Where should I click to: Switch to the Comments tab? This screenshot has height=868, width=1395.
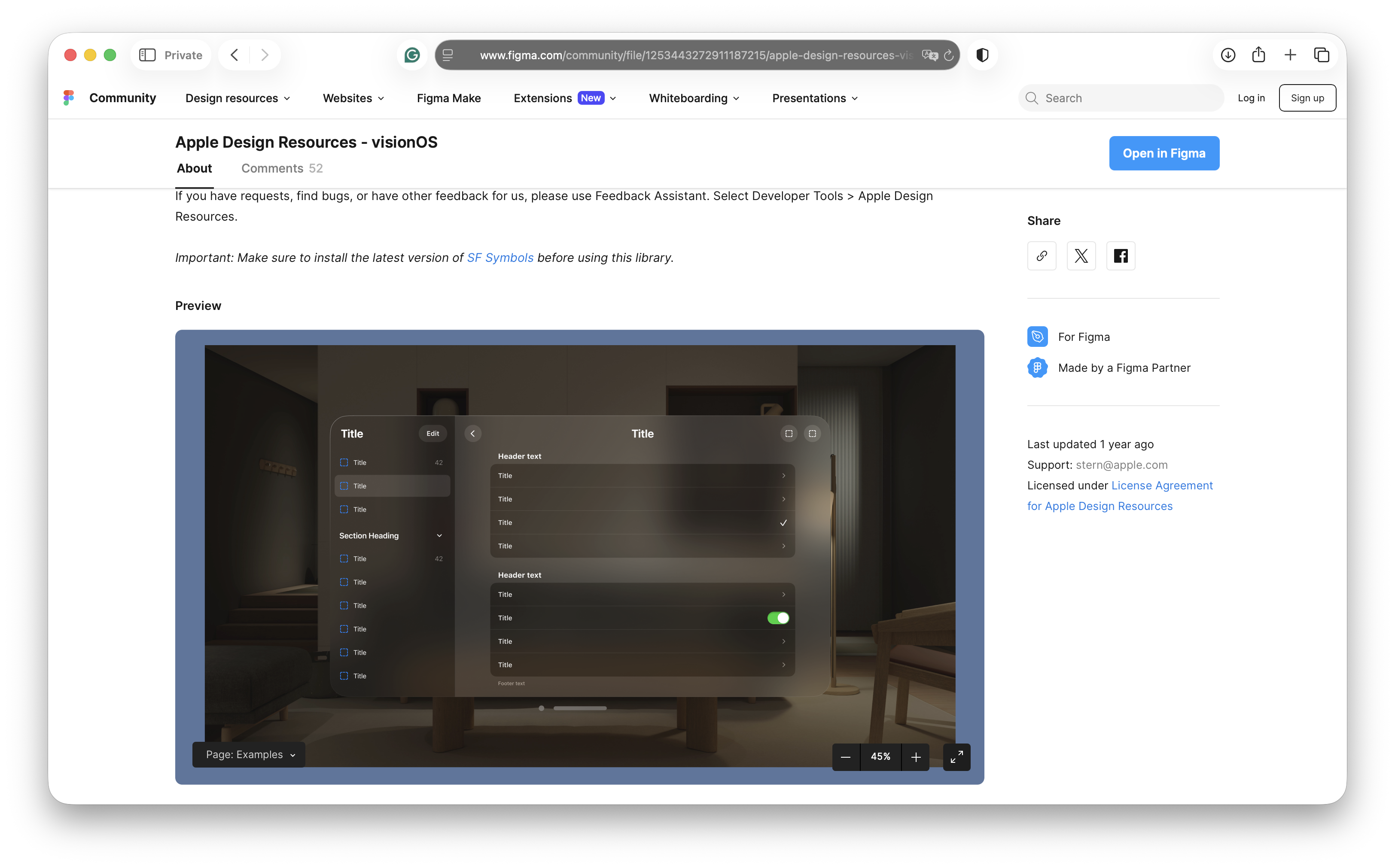pyautogui.click(x=282, y=168)
